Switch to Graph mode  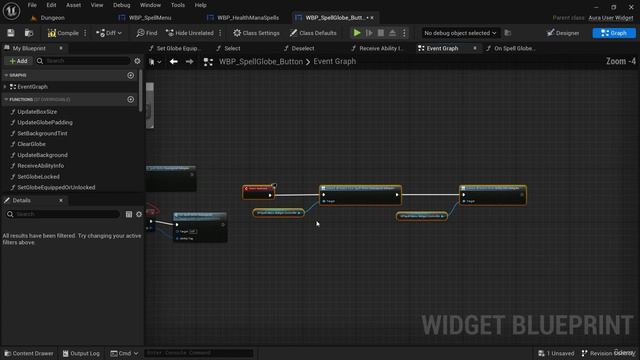[x=614, y=33]
